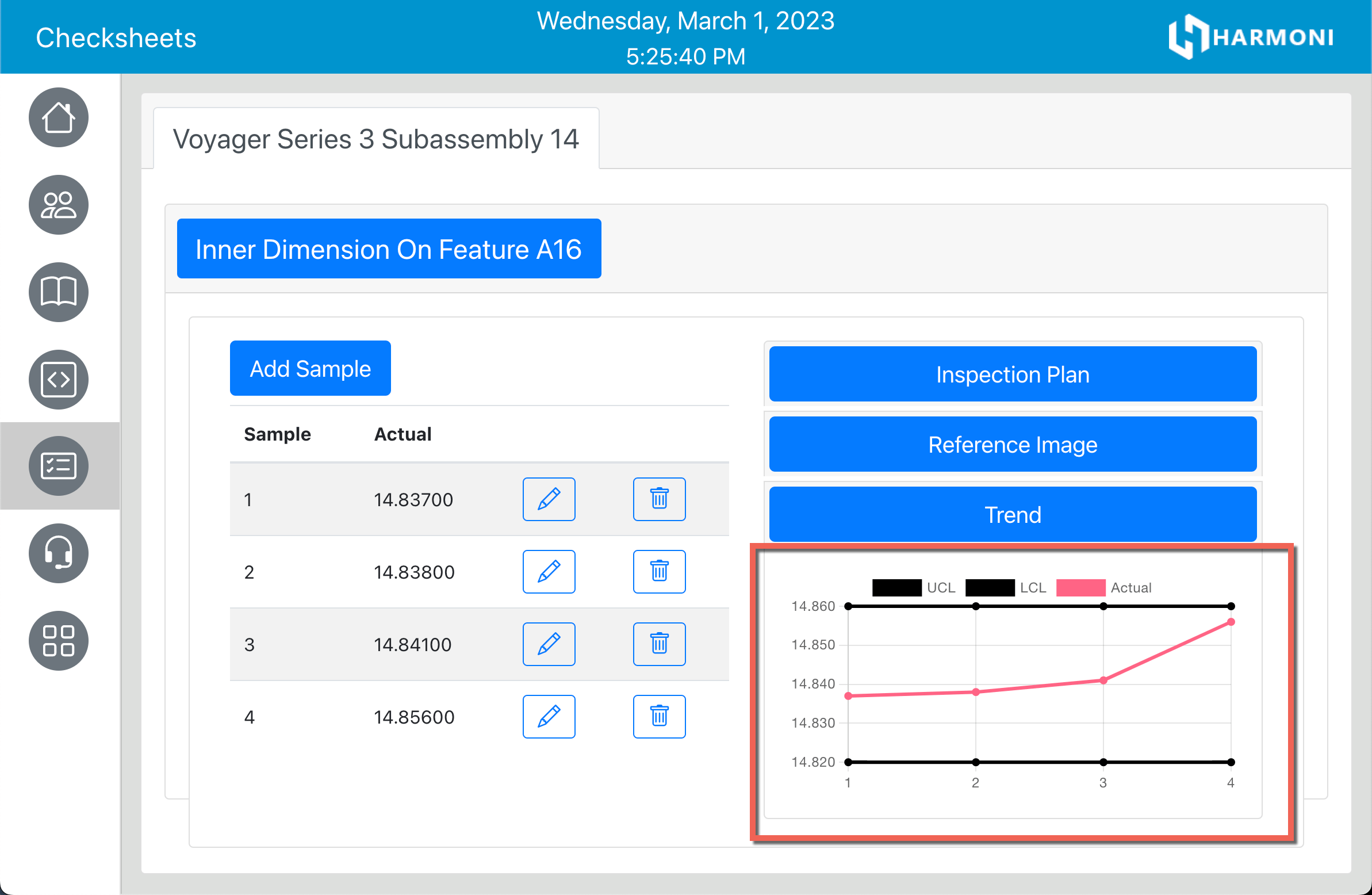
Task: Click the headset support sidebar icon
Action: click(58, 553)
